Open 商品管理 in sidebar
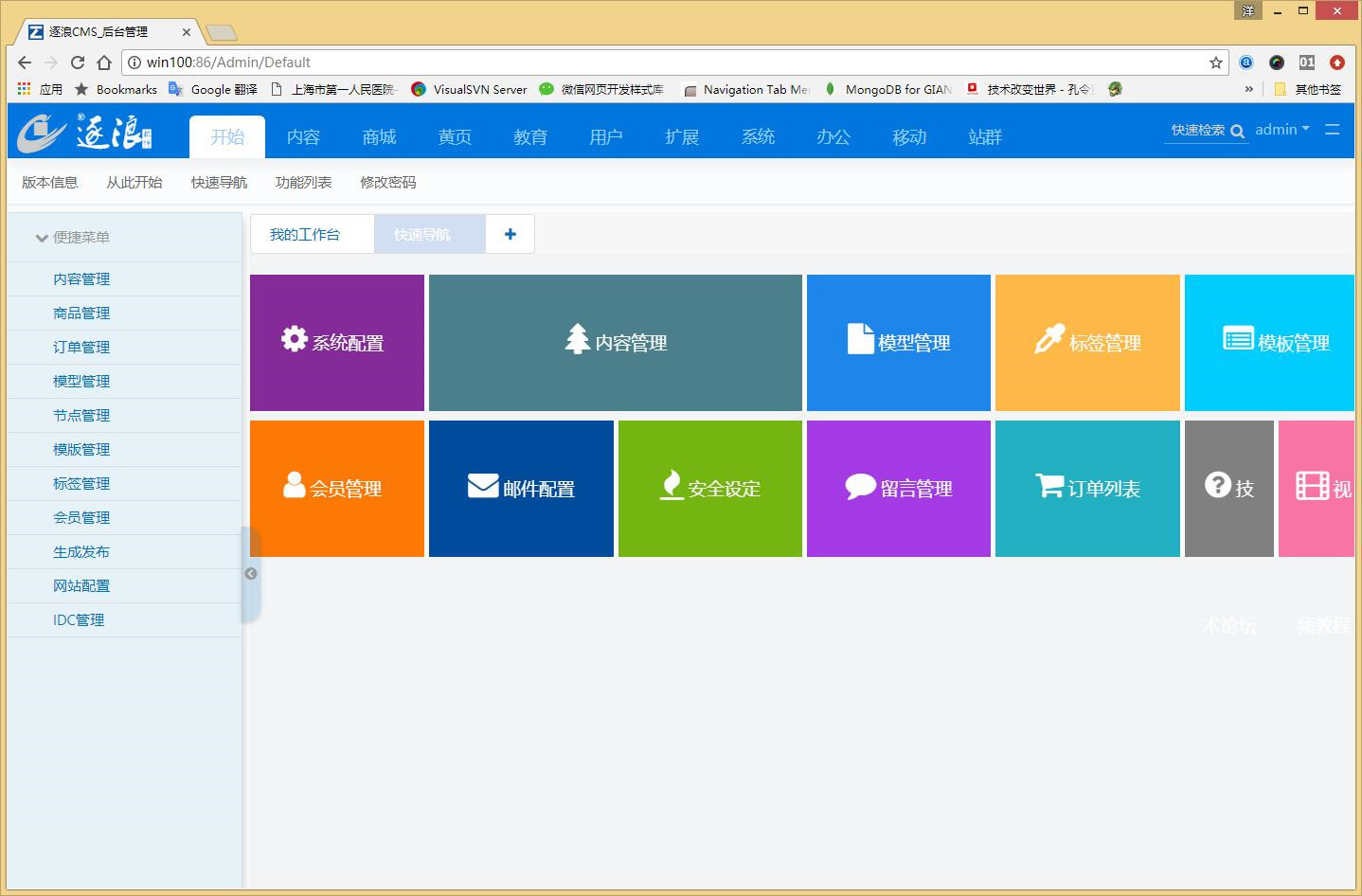Screen dimensions: 1362x896 (124, 314)
